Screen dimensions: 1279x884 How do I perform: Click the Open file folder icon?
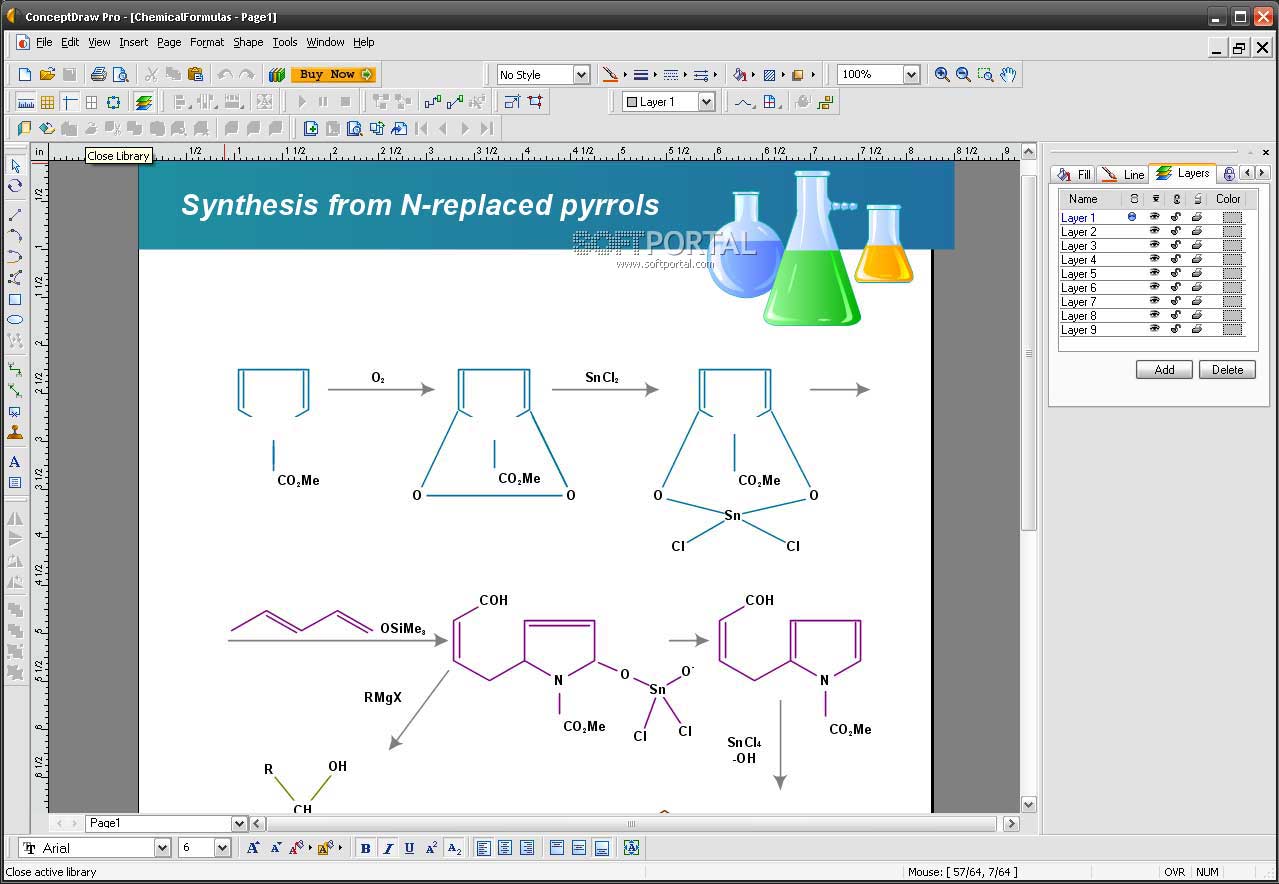pyautogui.click(x=47, y=74)
